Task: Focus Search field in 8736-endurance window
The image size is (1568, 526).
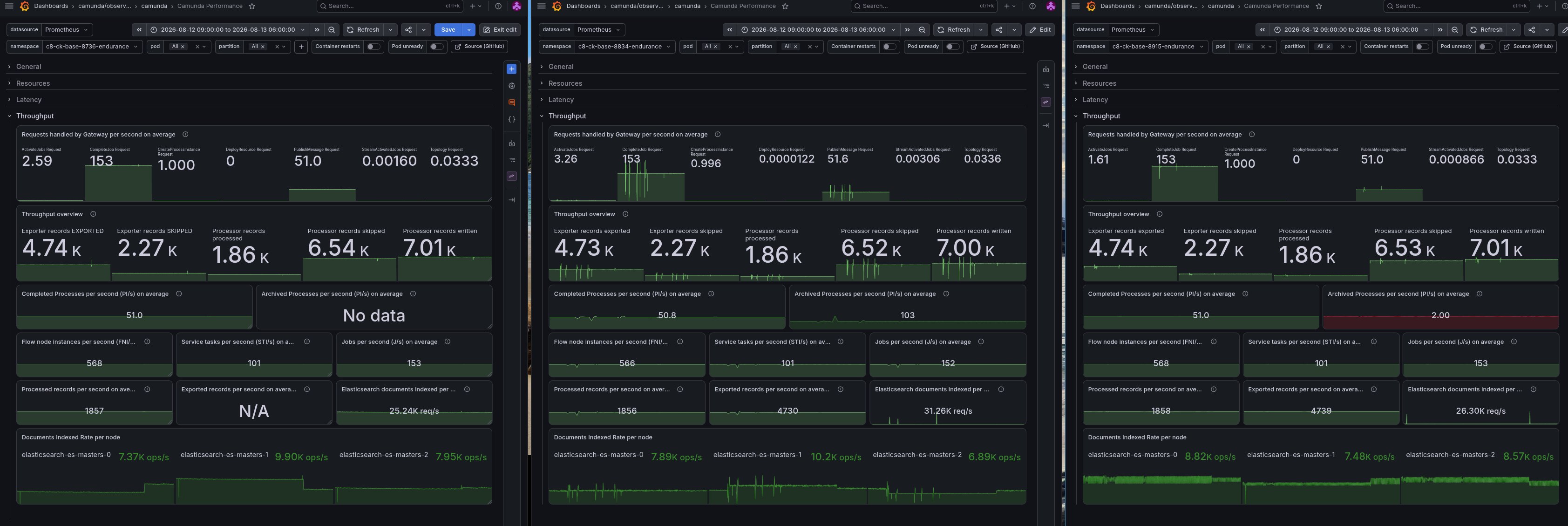Action: pos(390,6)
